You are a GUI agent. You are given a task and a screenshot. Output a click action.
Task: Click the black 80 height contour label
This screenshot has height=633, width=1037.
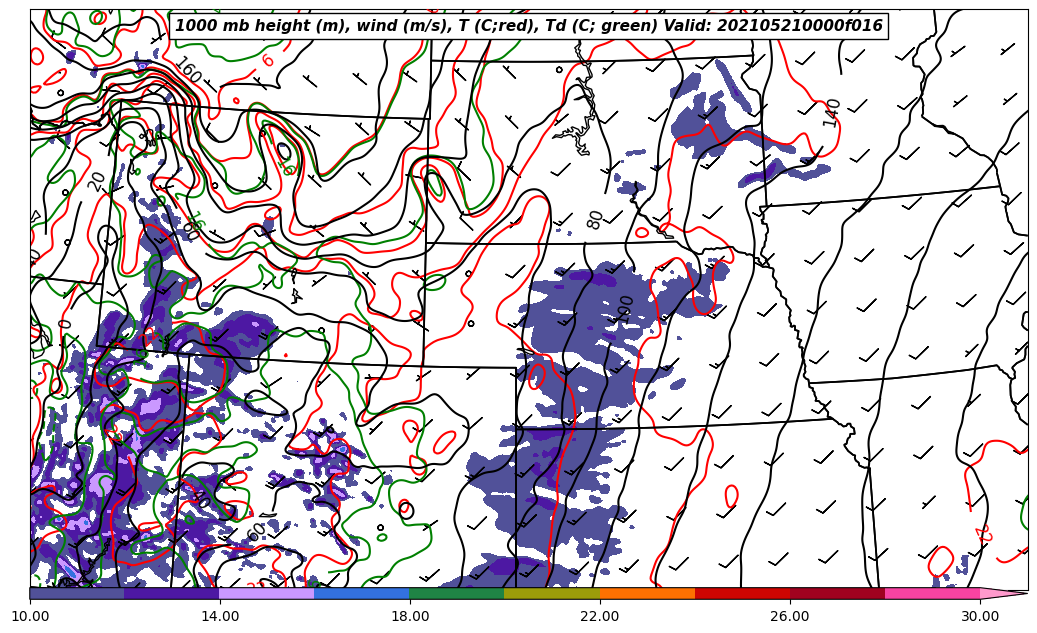[x=596, y=220]
